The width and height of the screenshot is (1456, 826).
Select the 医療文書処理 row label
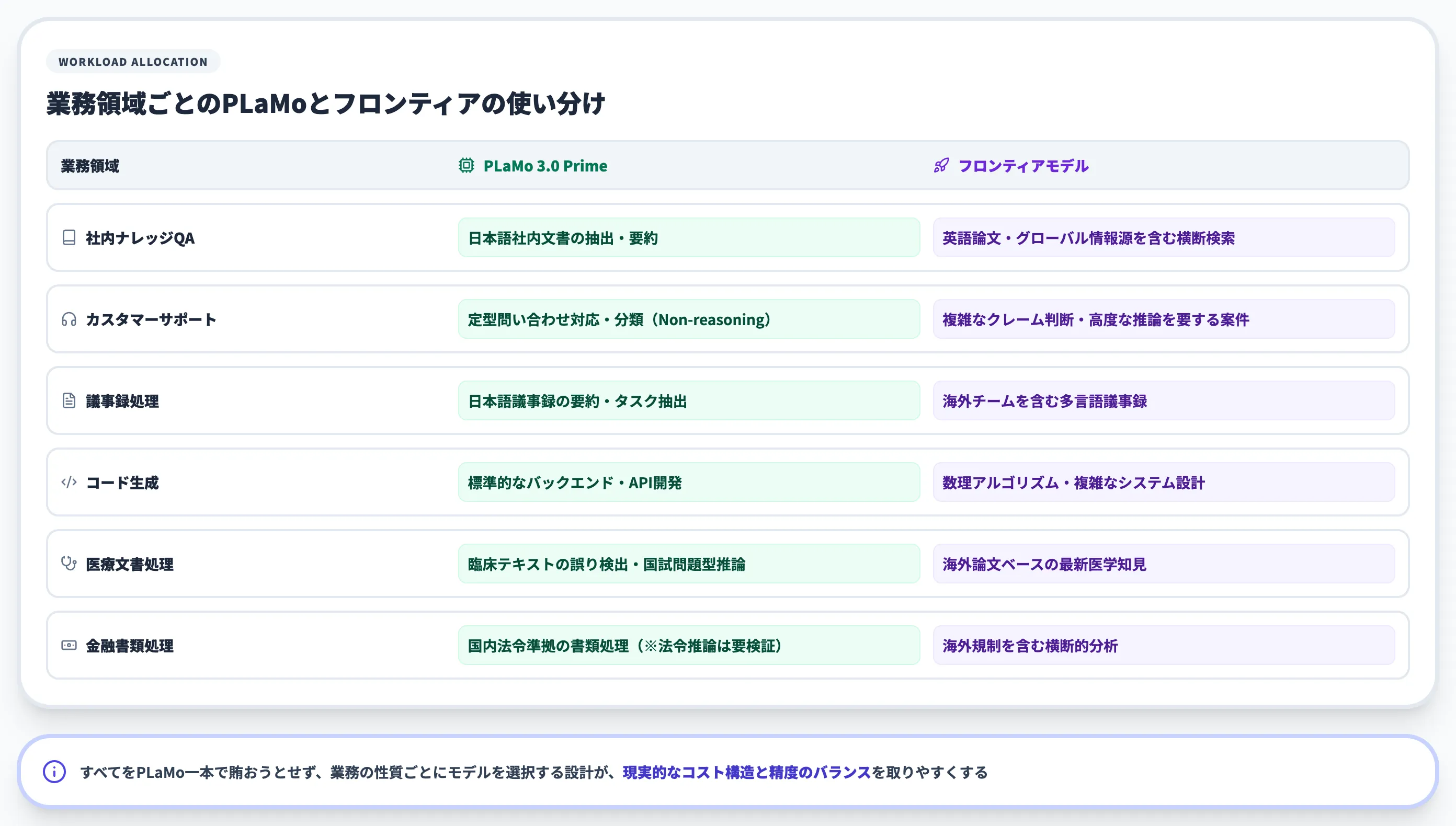130,565
